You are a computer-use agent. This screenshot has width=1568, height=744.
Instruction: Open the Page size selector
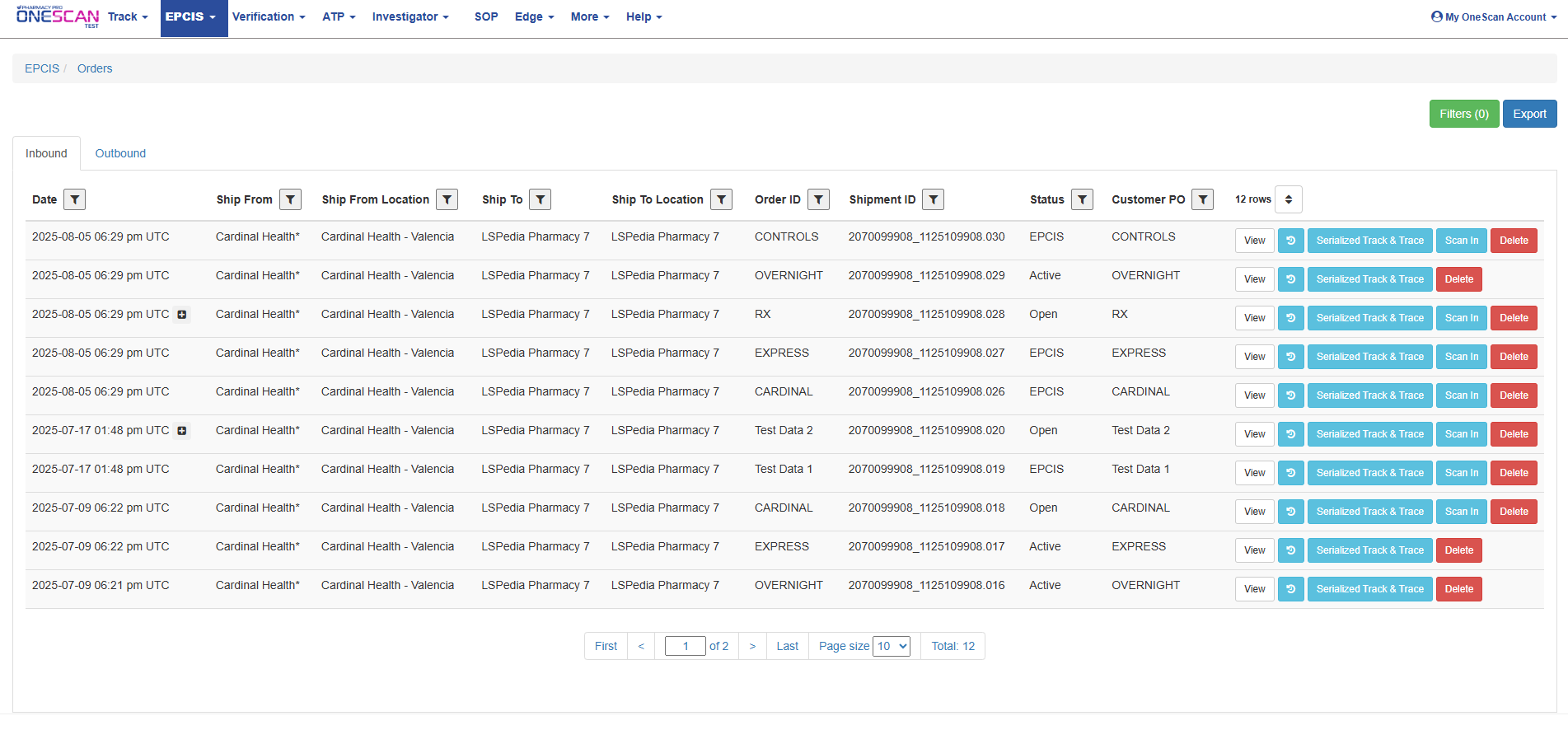[892, 646]
